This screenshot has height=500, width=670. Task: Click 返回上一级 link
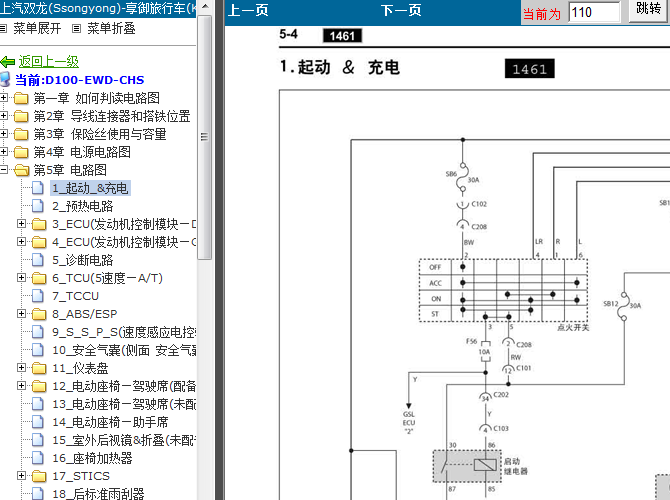[49, 62]
